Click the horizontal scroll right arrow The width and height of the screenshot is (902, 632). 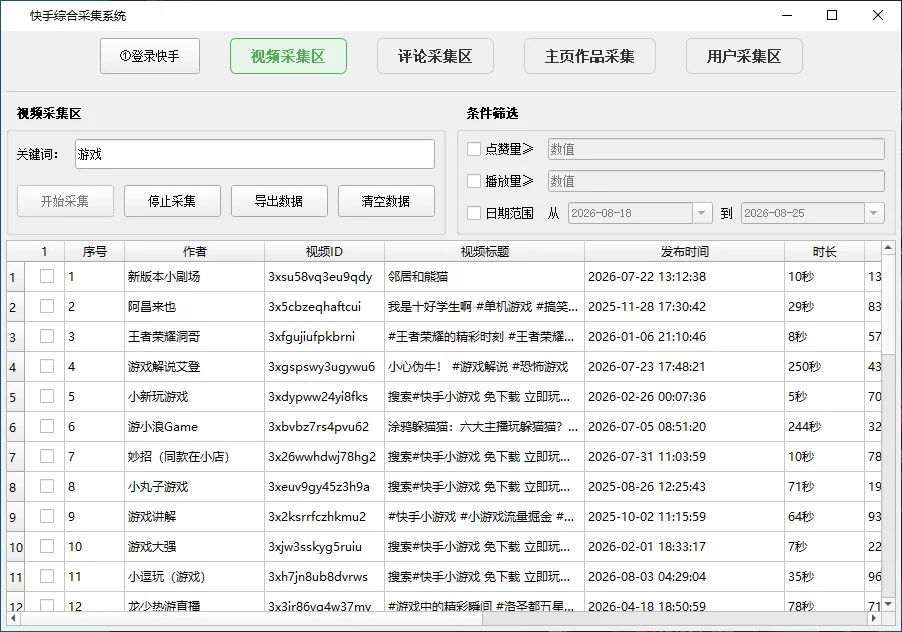click(874, 618)
